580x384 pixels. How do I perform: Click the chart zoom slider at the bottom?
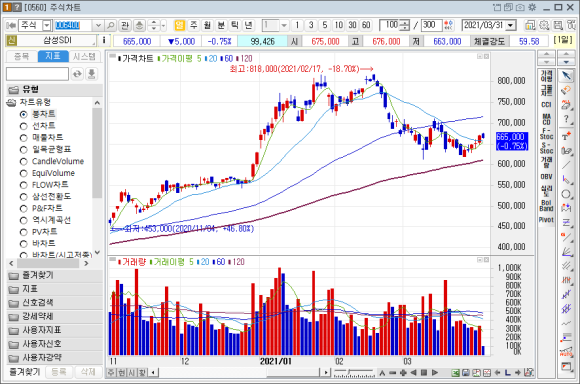point(354,372)
